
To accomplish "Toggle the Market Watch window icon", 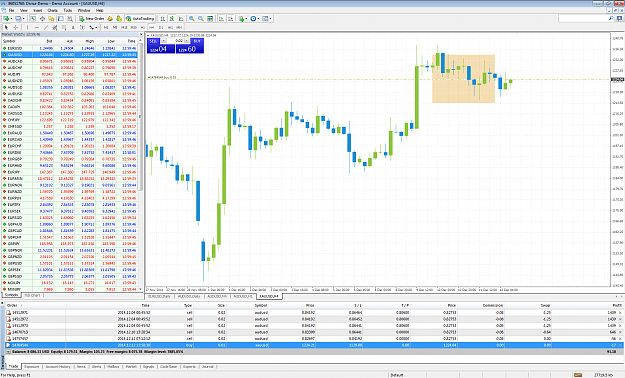I will (x=33, y=18).
